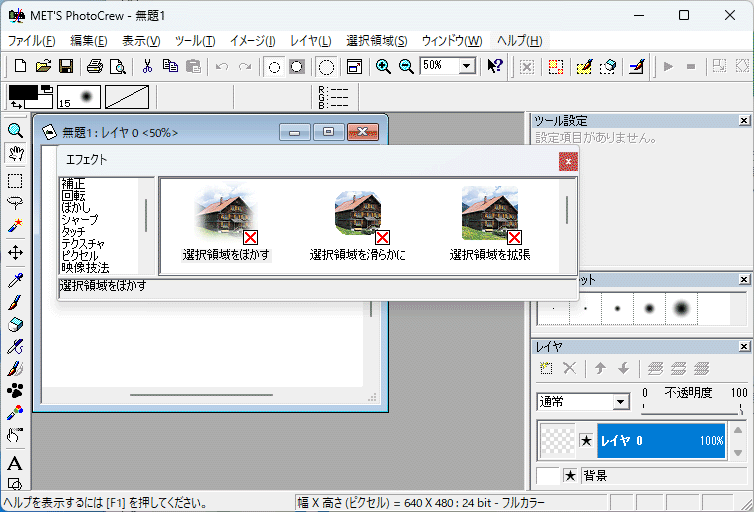This screenshot has height=512, width=754.
Task: Click the Redo arrow
Action: 245,66
